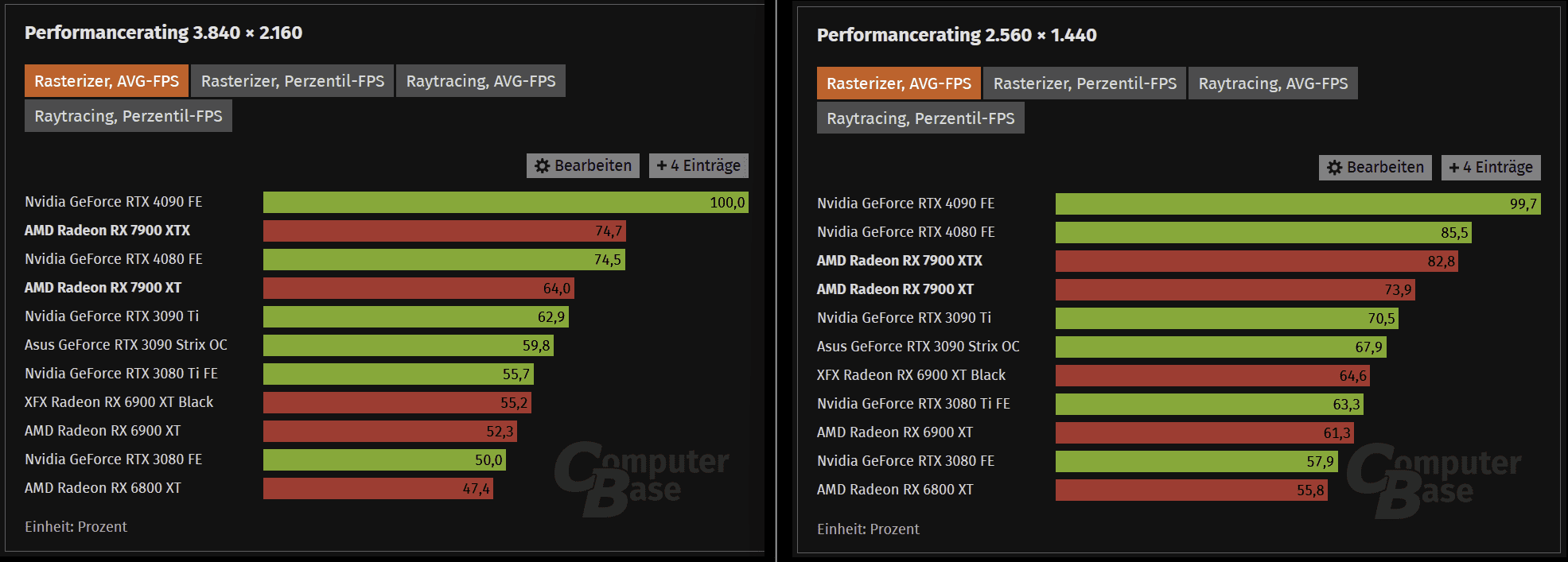
Task: Click Nvidia GeForce RTX 4080 FE label in 1440p chart
Action: pyautogui.click(x=905, y=232)
